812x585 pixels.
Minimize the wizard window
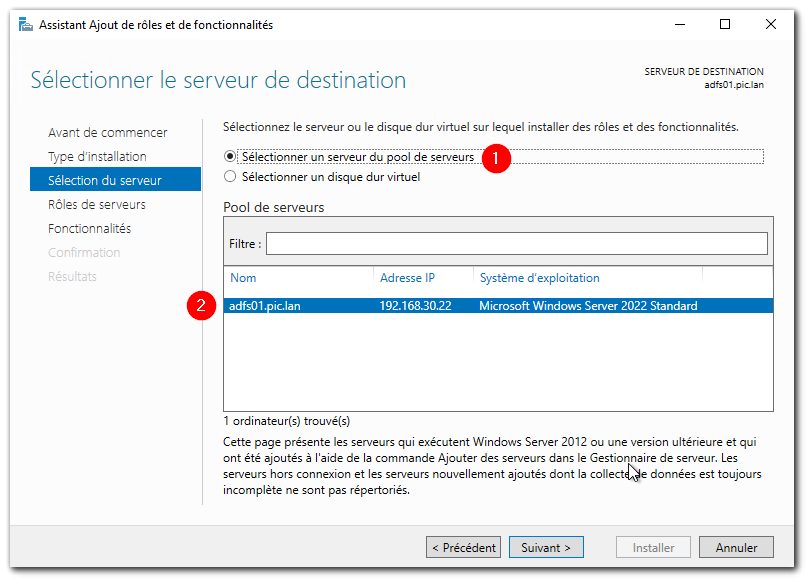point(679,23)
